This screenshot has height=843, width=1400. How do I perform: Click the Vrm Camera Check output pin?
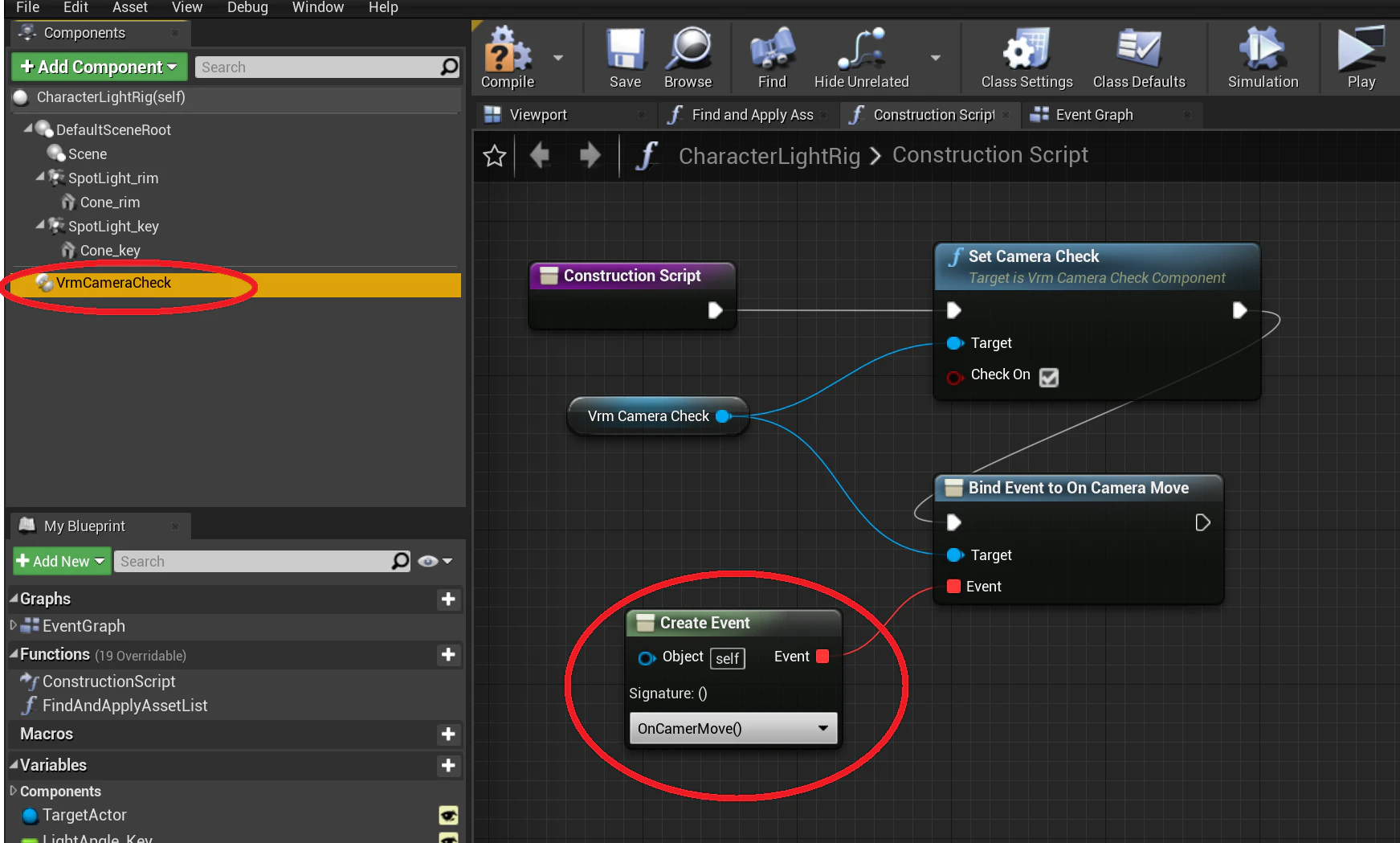pyautogui.click(x=722, y=416)
